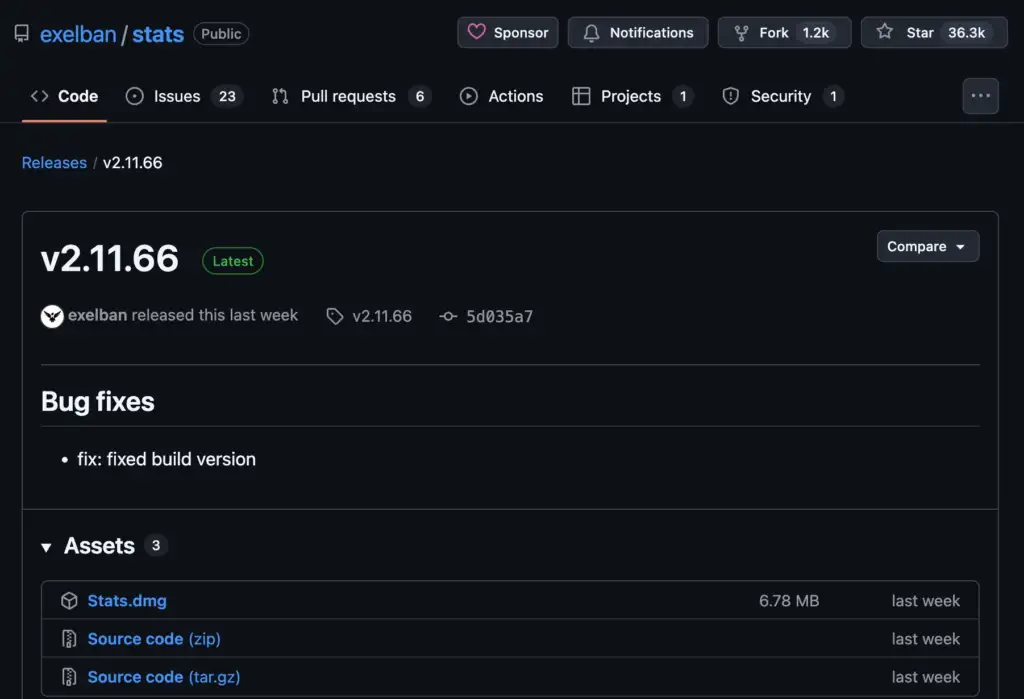
Task: Open the Compare dropdown
Action: click(927, 246)
